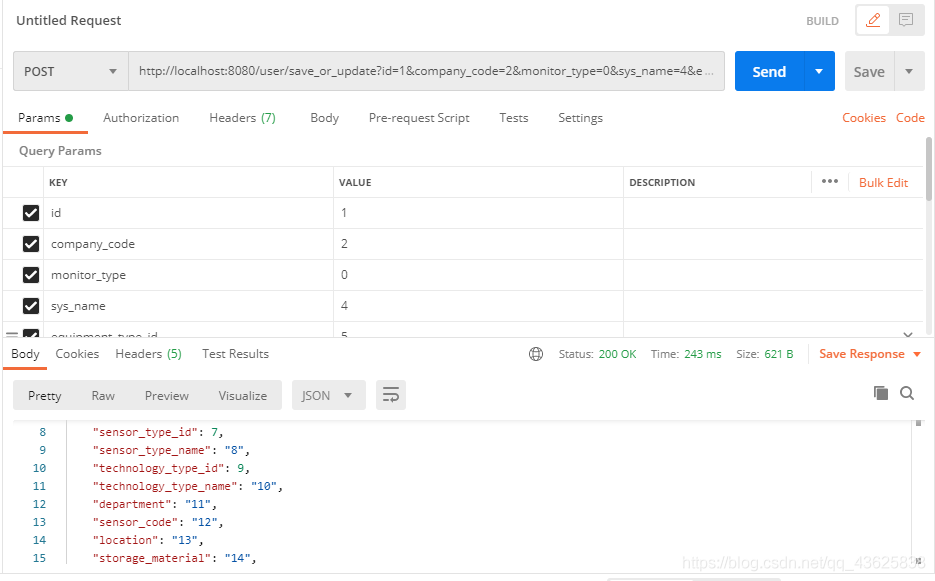Click the JSON line "storage_material": "14"

(174, 558)
